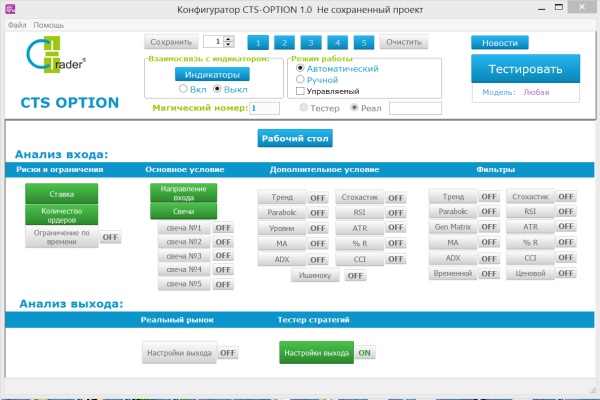Open the Направление входа settings
600x400 pixels.
(x=184, y=193)
